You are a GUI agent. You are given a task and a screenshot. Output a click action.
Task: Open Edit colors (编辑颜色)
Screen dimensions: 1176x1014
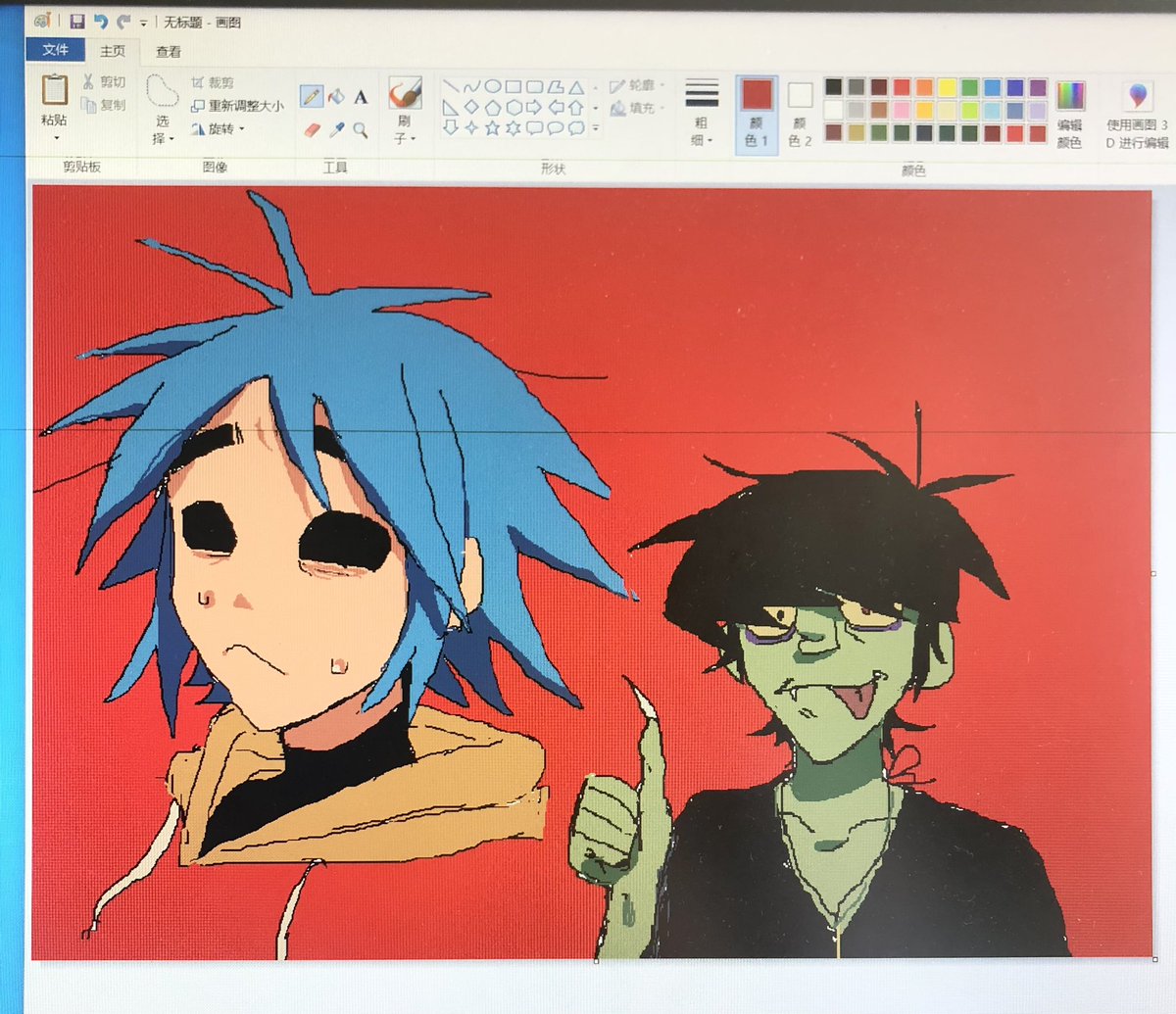[x=1070, y=114]
